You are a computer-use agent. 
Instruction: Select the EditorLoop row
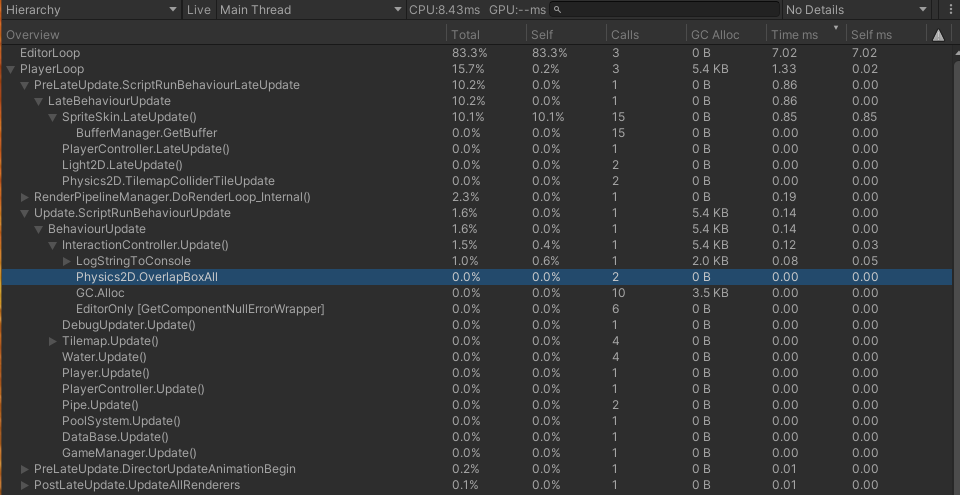coord(476,53)
